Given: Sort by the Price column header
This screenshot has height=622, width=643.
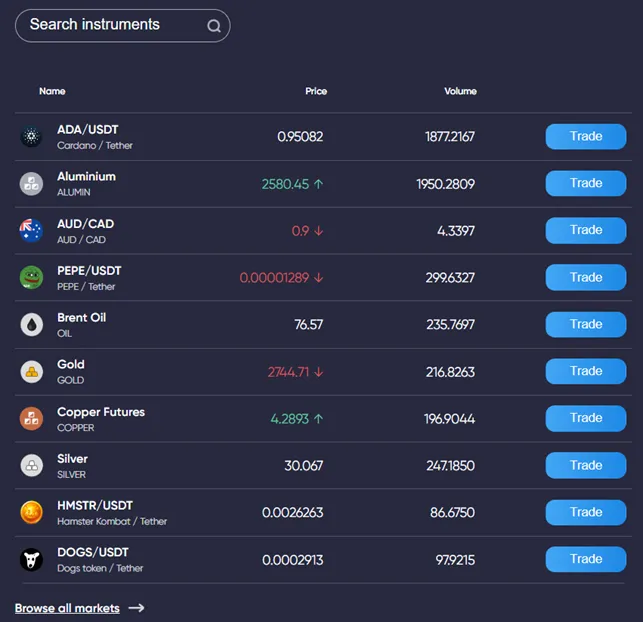Looking at the screenshot, I should coord(316,91).
